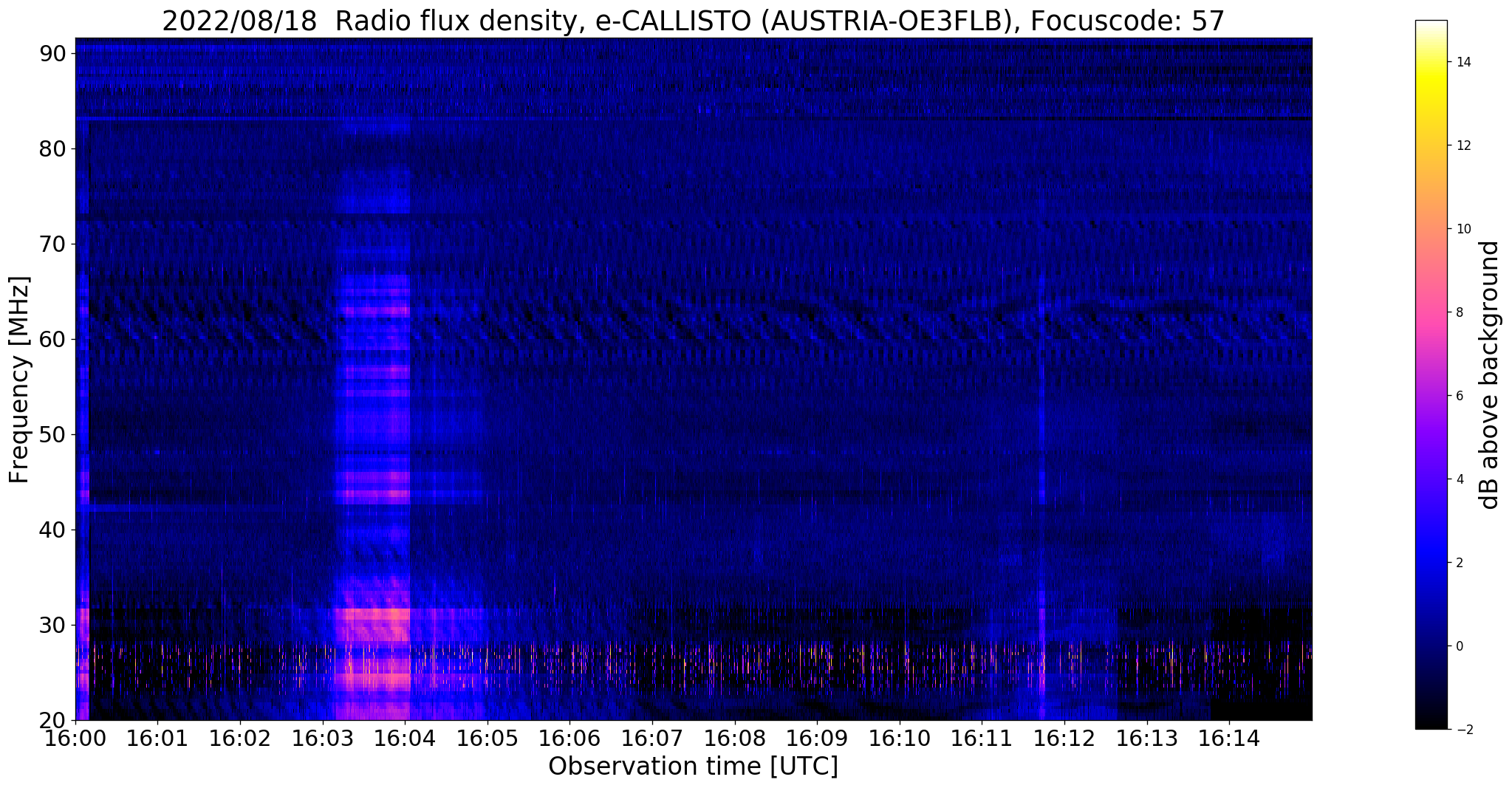Click the plot title mentioning e-CALLISTO AUSTRIA-OE3FLB
Screen dimensions: 1512x788
click(693, 21)
